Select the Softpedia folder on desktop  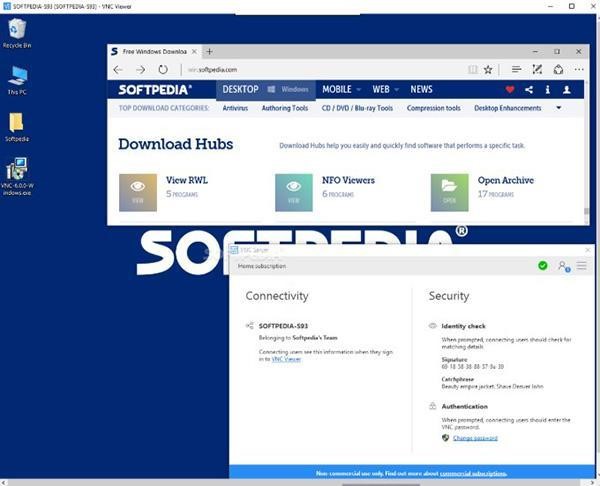coord(16,127)
